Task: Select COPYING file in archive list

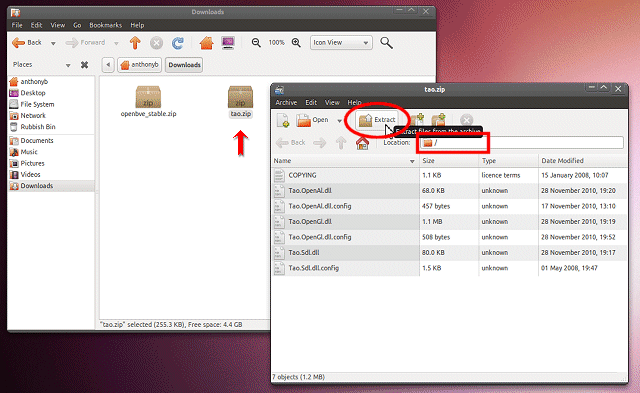Action: click(449, 175)
